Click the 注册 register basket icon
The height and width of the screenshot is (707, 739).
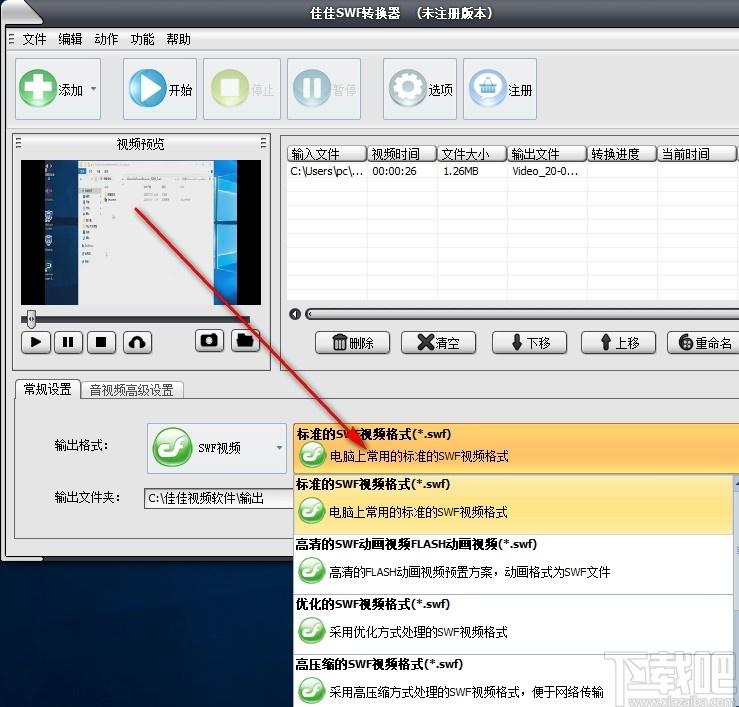(x=488, y=88)
